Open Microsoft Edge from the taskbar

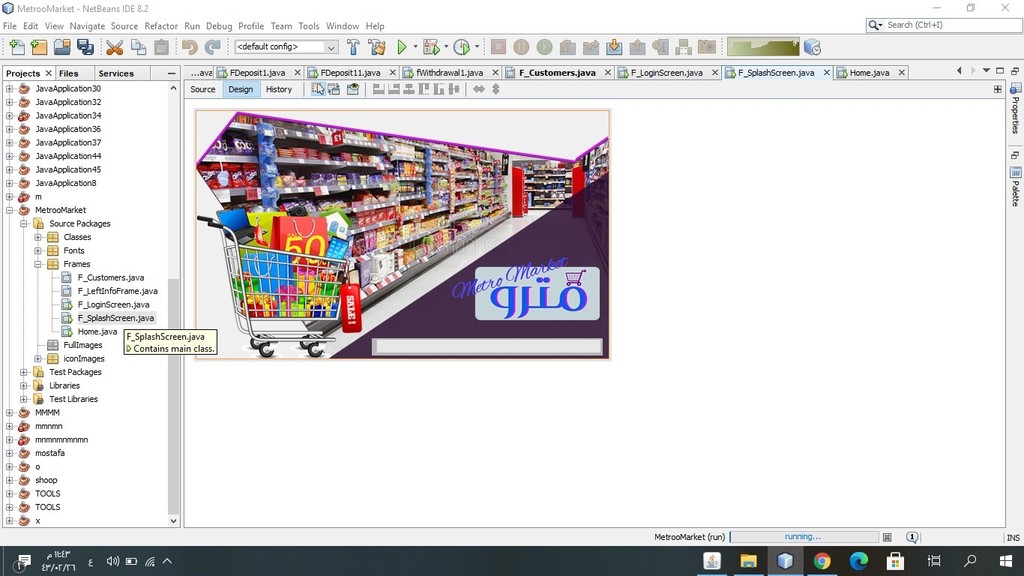pos(858,561)
